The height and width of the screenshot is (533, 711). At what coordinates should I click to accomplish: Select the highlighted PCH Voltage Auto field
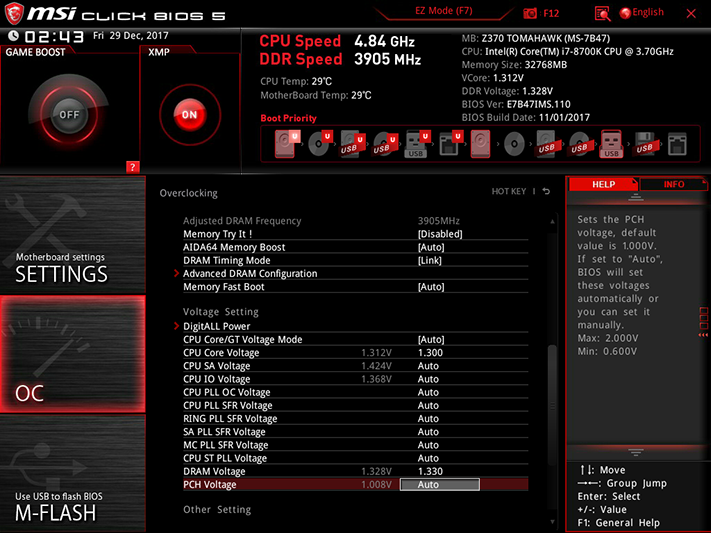point(439,484)
